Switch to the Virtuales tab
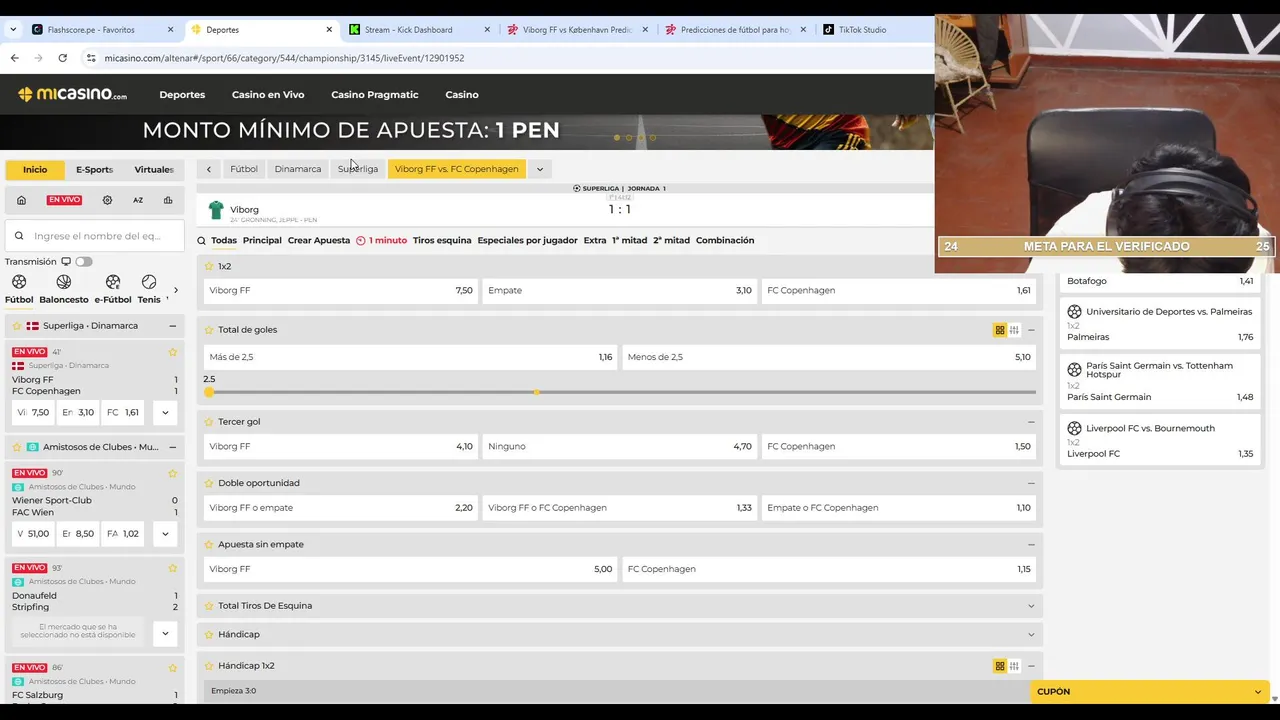This screenshot has width=1280, height=720. [x=154, y=170]
